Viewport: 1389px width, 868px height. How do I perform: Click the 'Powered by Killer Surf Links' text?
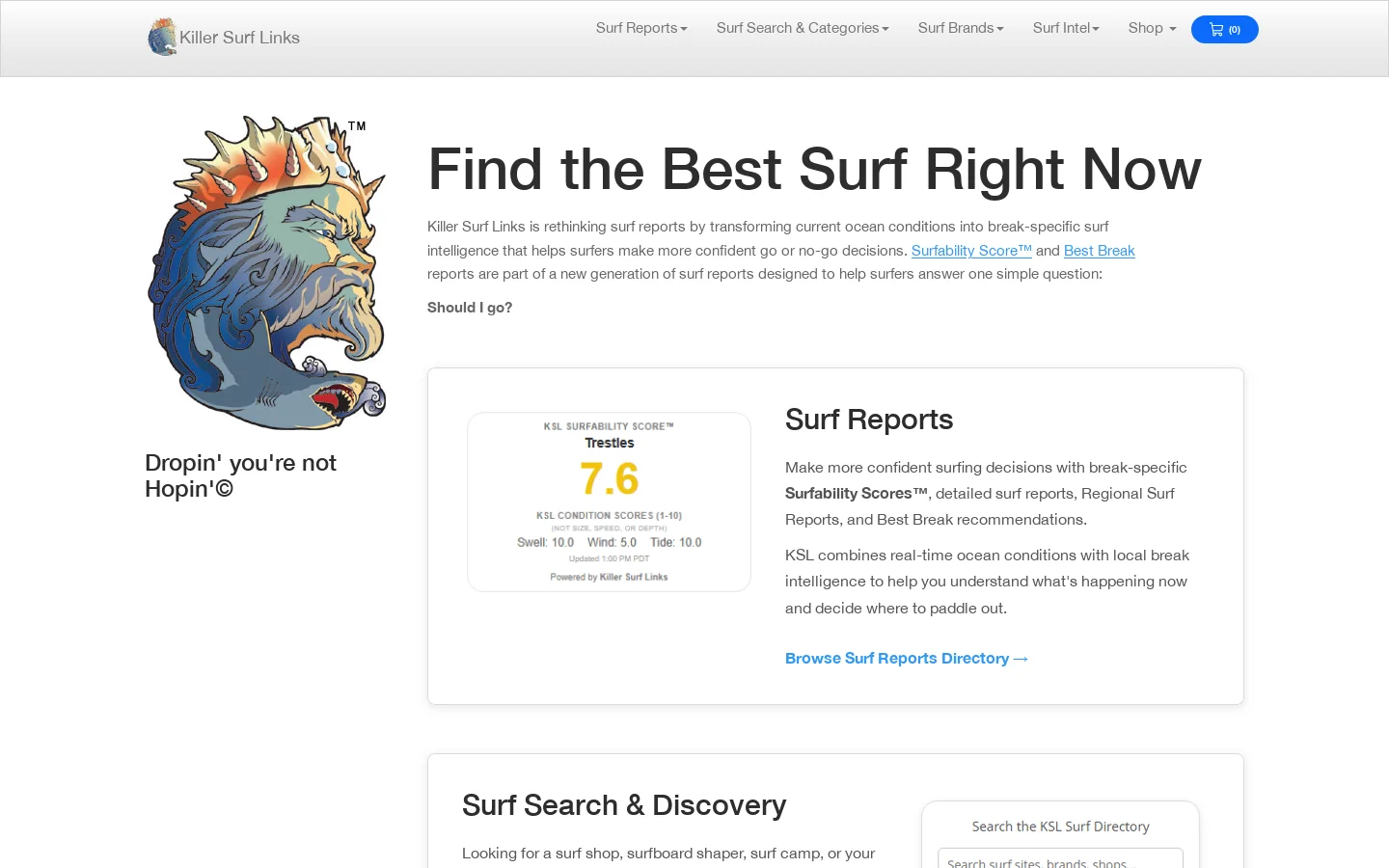coord(609,577)
